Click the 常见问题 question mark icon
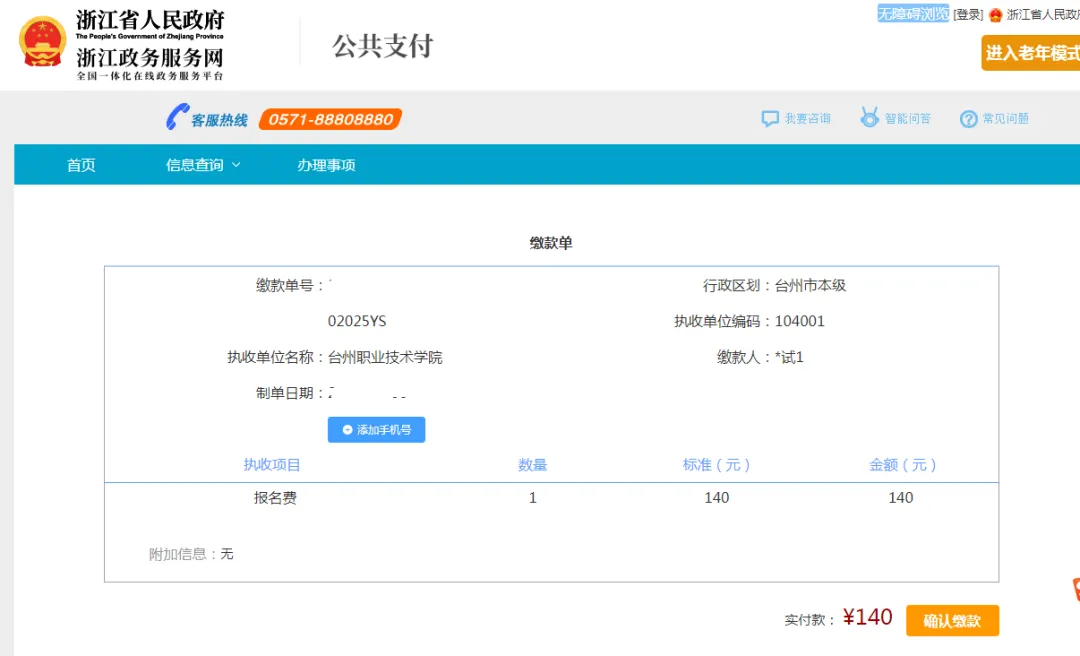The width and height of the screenshot is (1080, 656). pyautogui.click(x=968, y=119)
